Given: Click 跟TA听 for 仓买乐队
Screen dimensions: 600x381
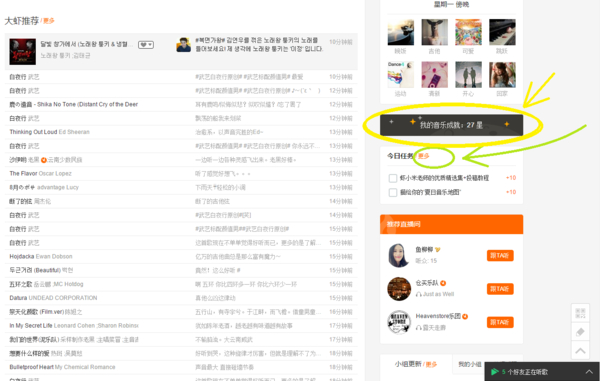Looking at the screenshot, I should tap(500, 289).
